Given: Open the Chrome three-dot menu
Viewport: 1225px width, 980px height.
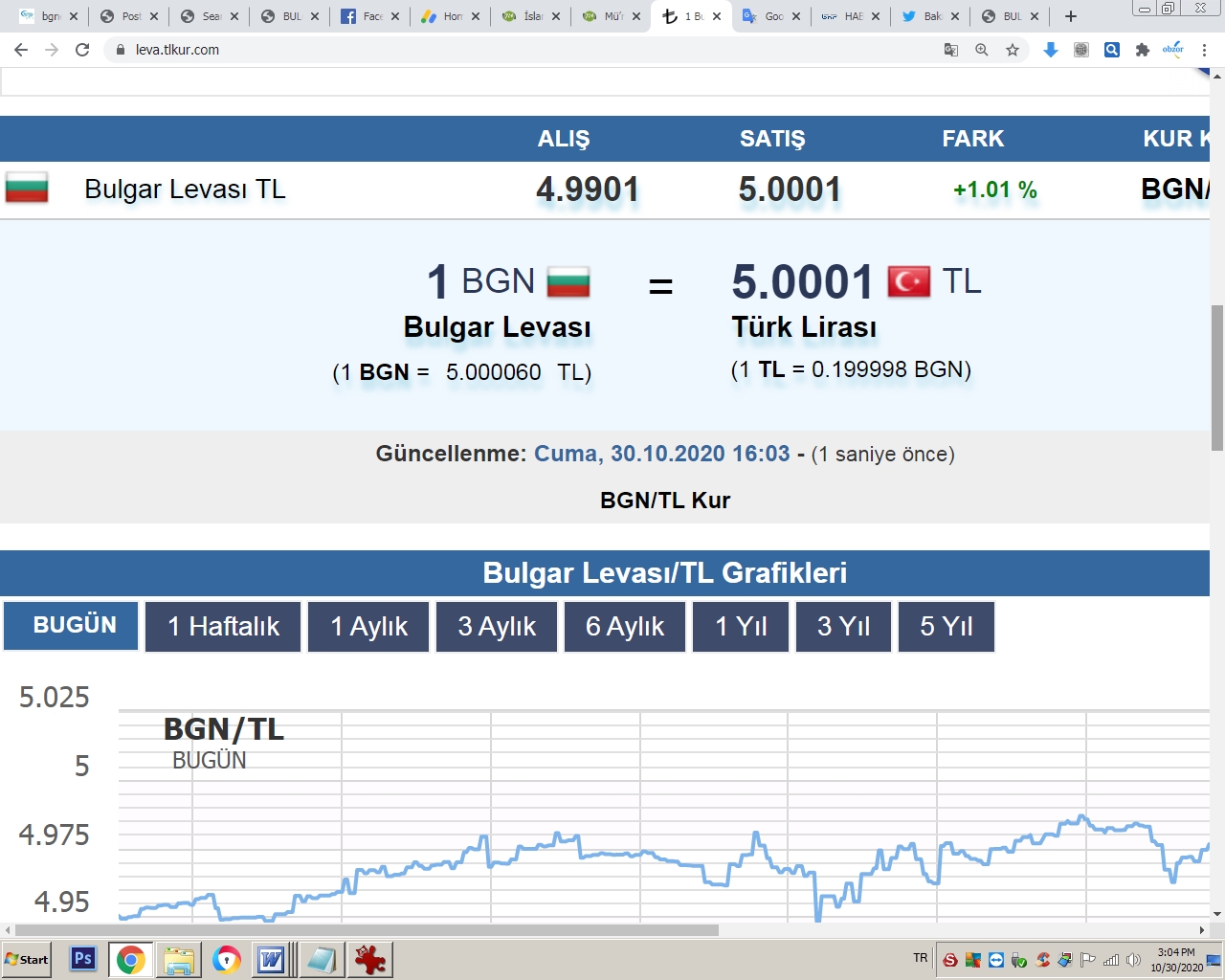Looking at the screenshot, I should (x=1205, y=50).
